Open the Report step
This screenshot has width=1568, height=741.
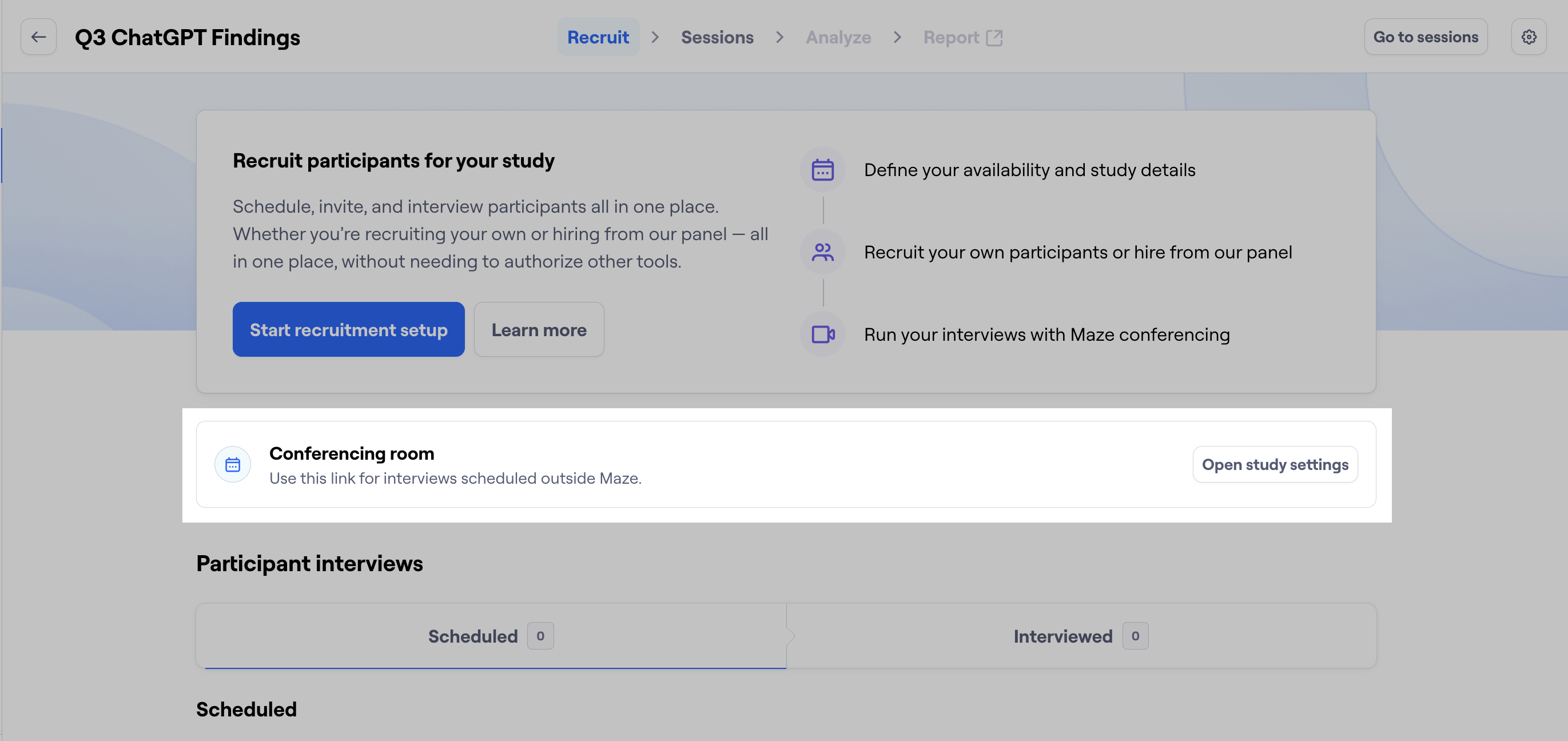coord(951,38)
